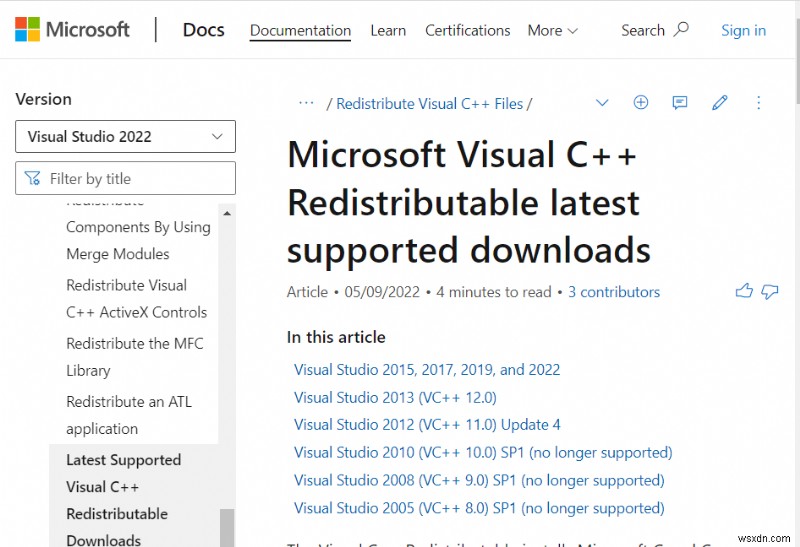Click the breadcrumb ellipsis icon
Viewport: 800px width, 547px height.
(306, 103)
